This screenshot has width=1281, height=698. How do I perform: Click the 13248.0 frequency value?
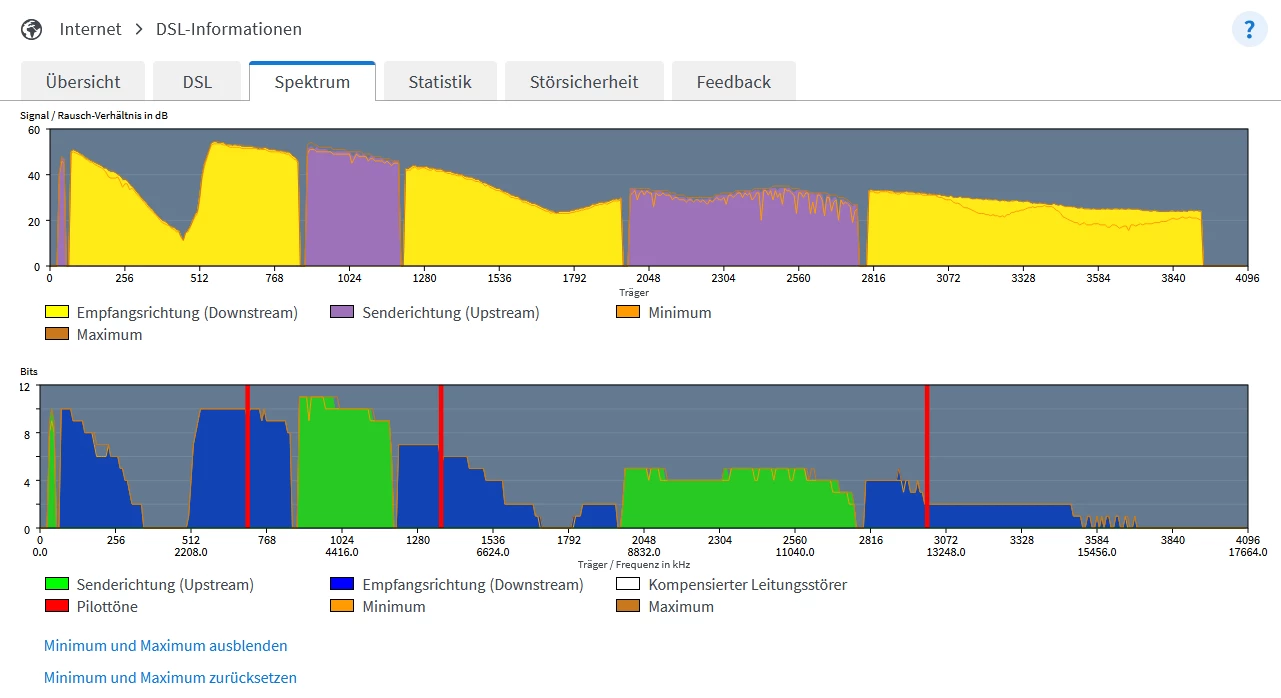point(946,552)
